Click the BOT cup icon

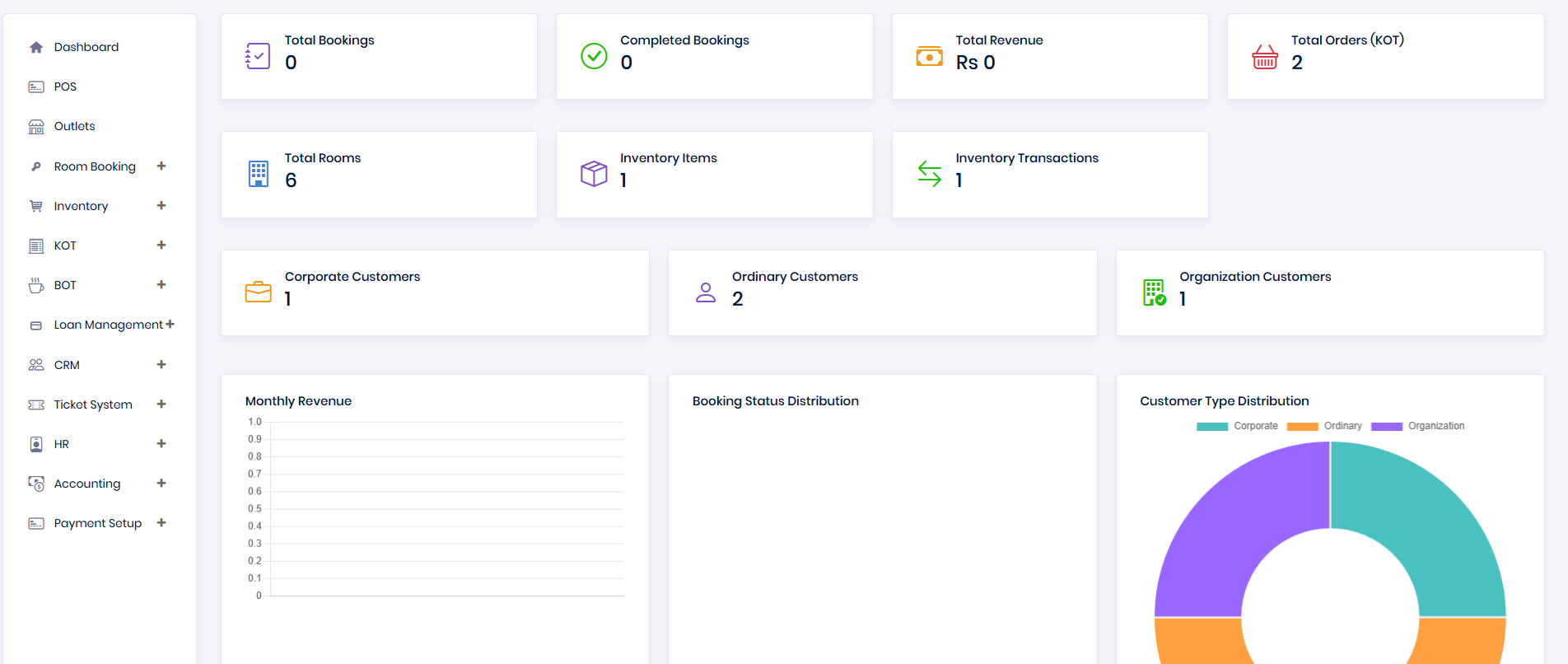[36, 285]
